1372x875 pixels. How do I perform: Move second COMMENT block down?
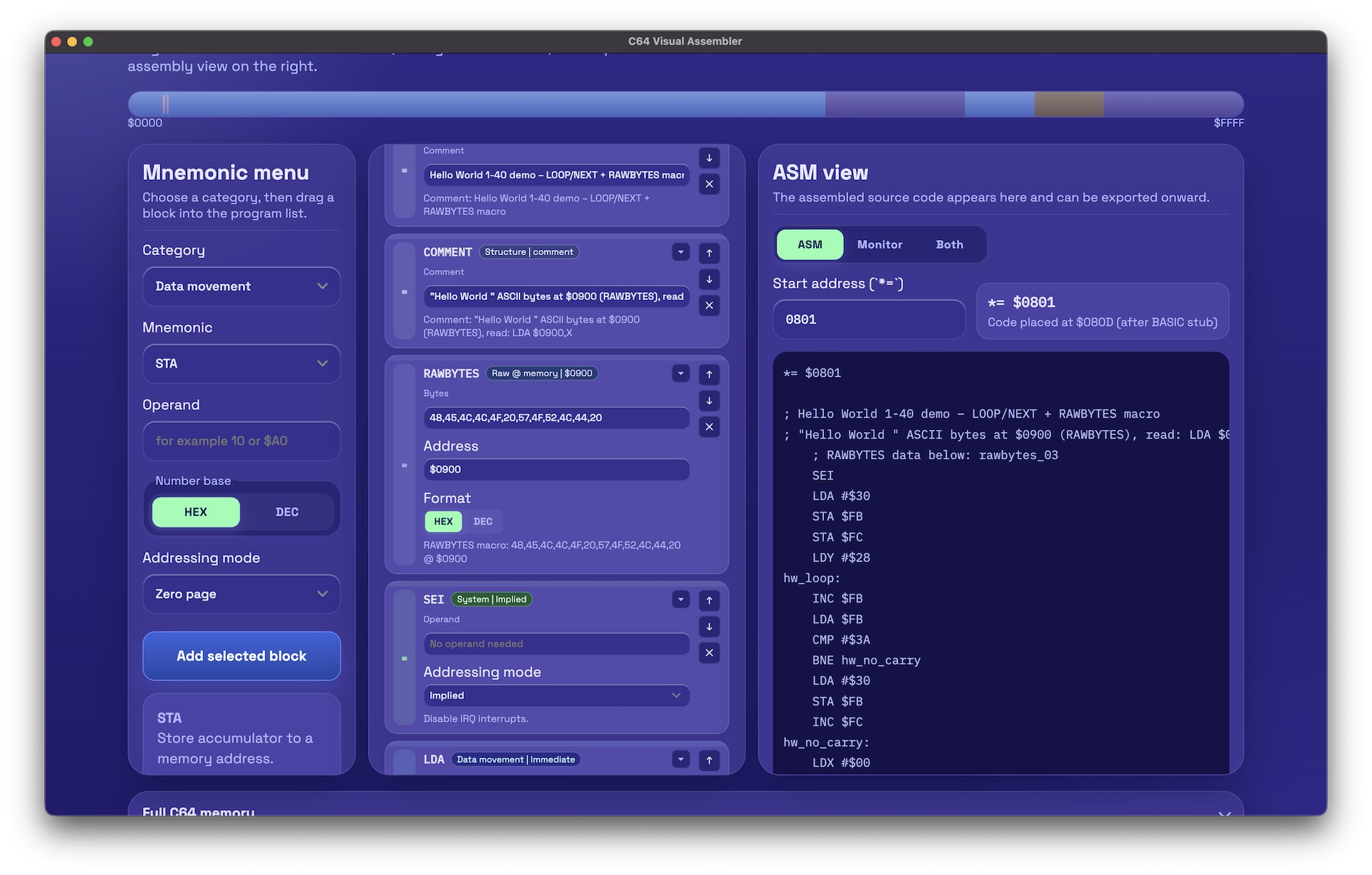pos(709,279)
